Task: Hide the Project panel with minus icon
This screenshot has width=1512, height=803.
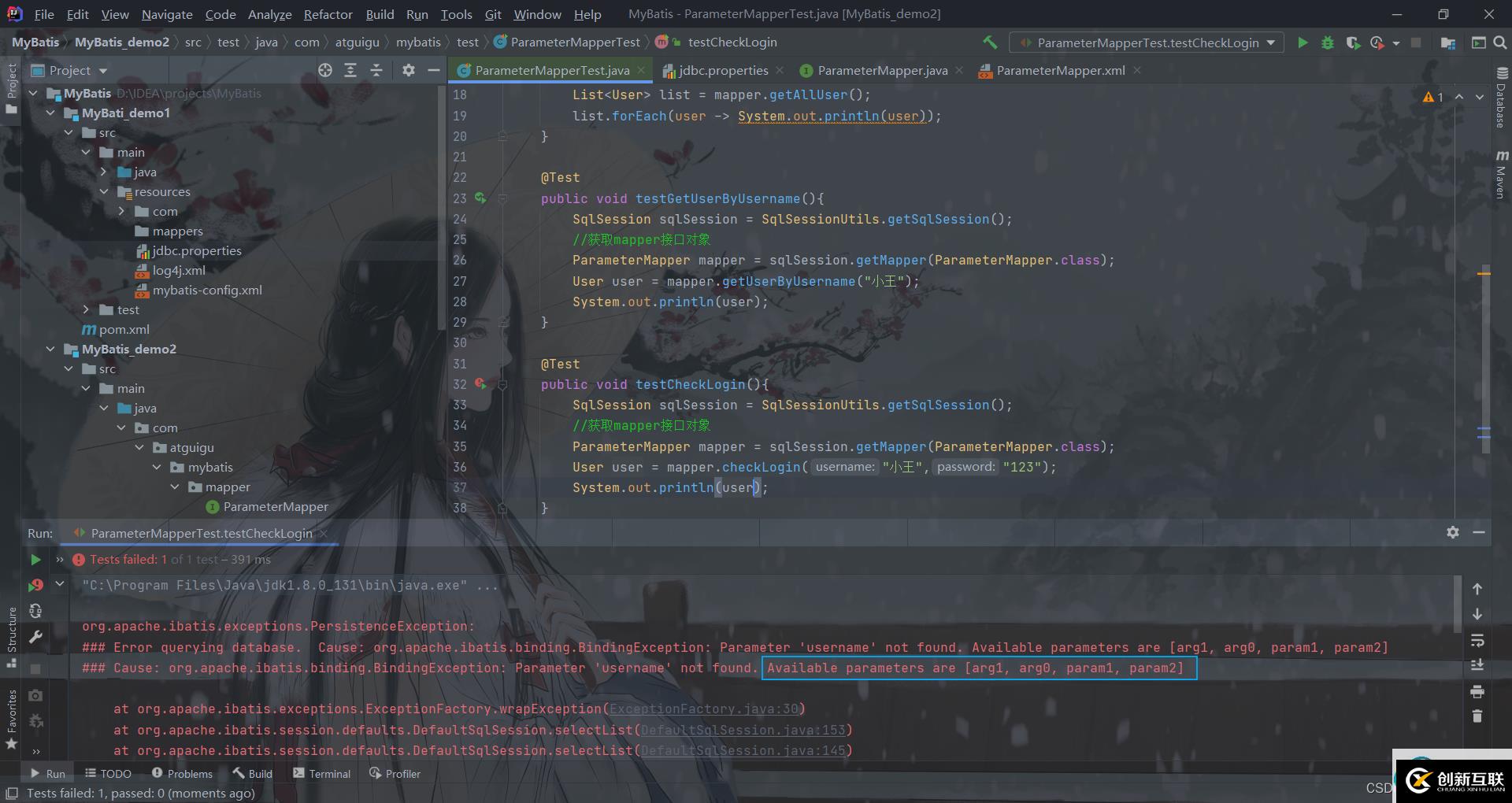Action: pos(433,70)
